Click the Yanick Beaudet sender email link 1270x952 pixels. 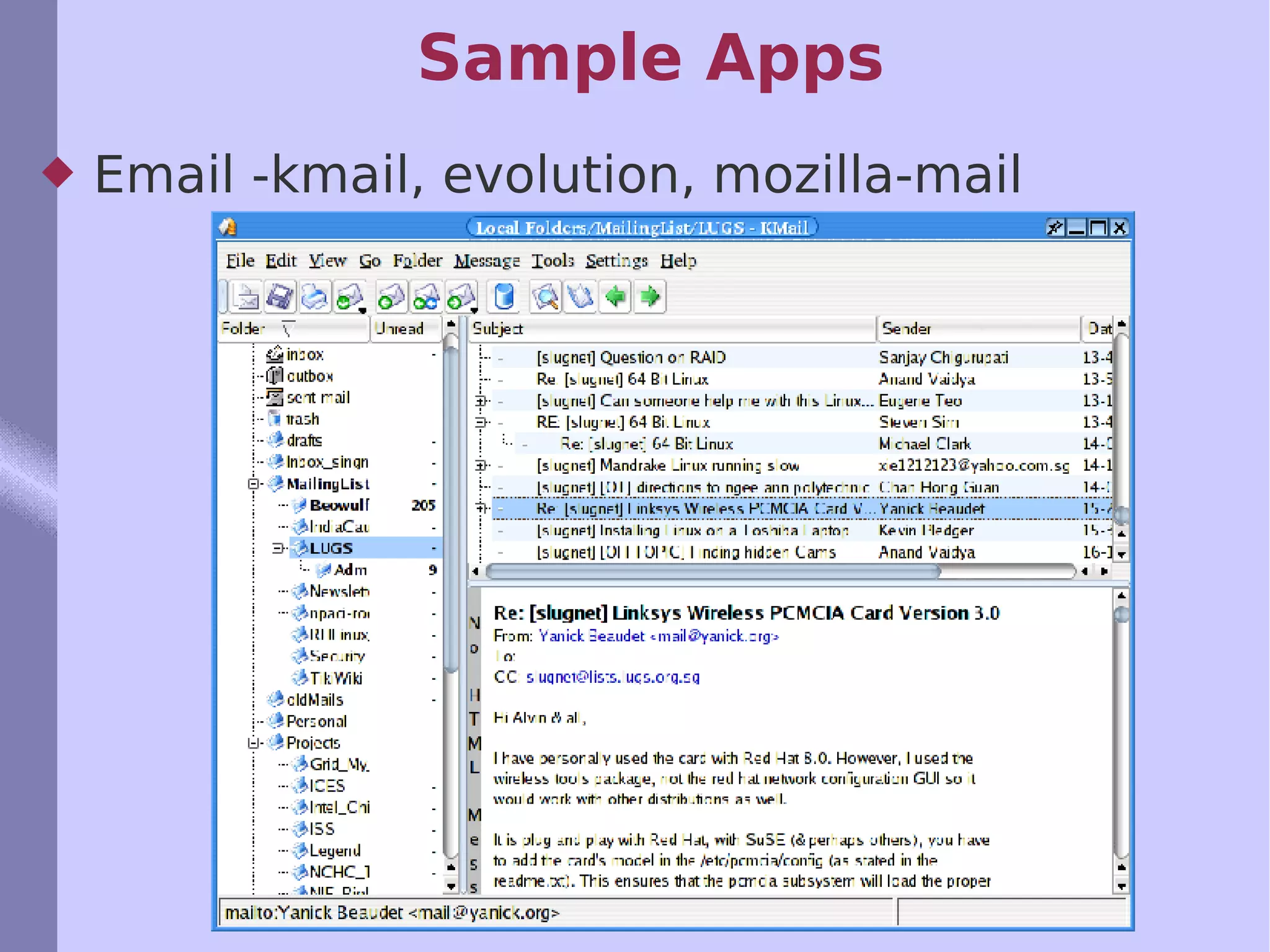pos(659,636)
